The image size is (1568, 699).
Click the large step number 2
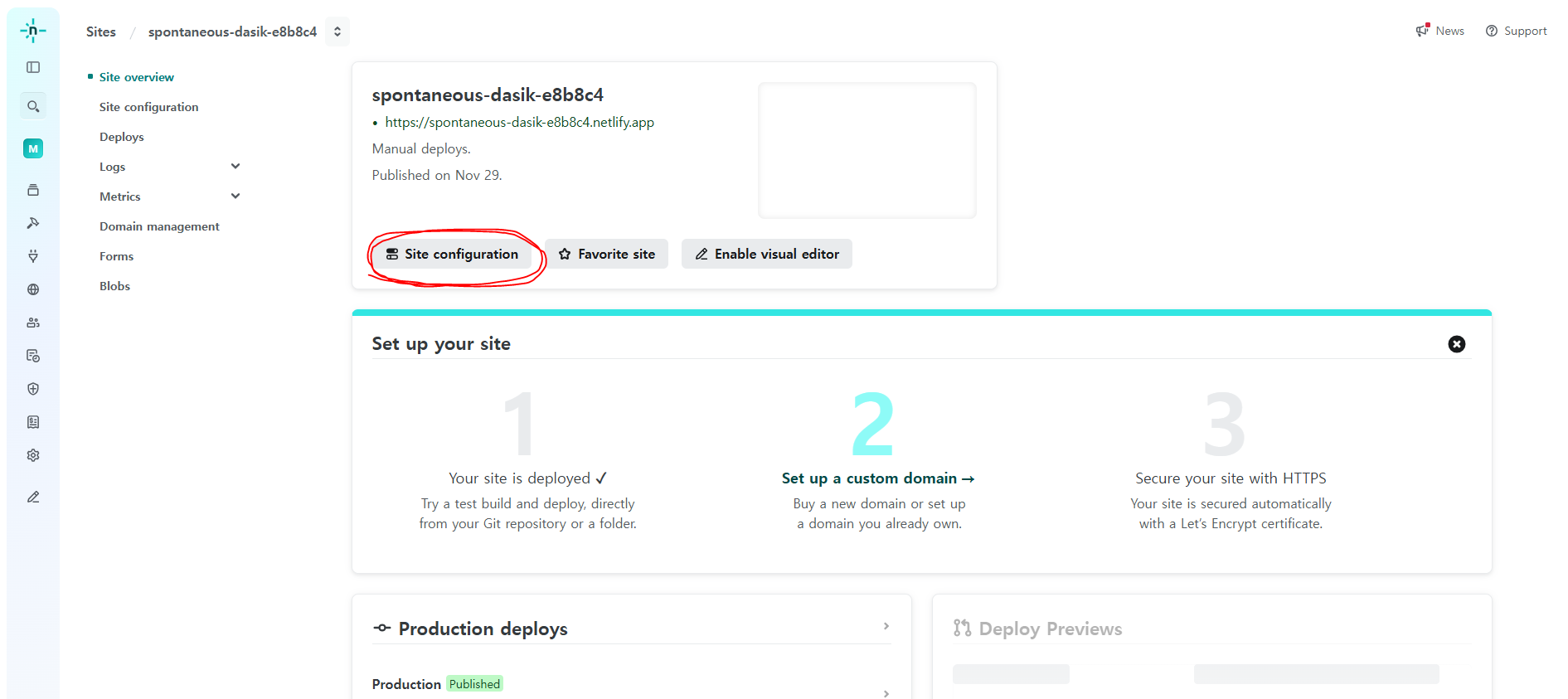click(x=873, y=424)
